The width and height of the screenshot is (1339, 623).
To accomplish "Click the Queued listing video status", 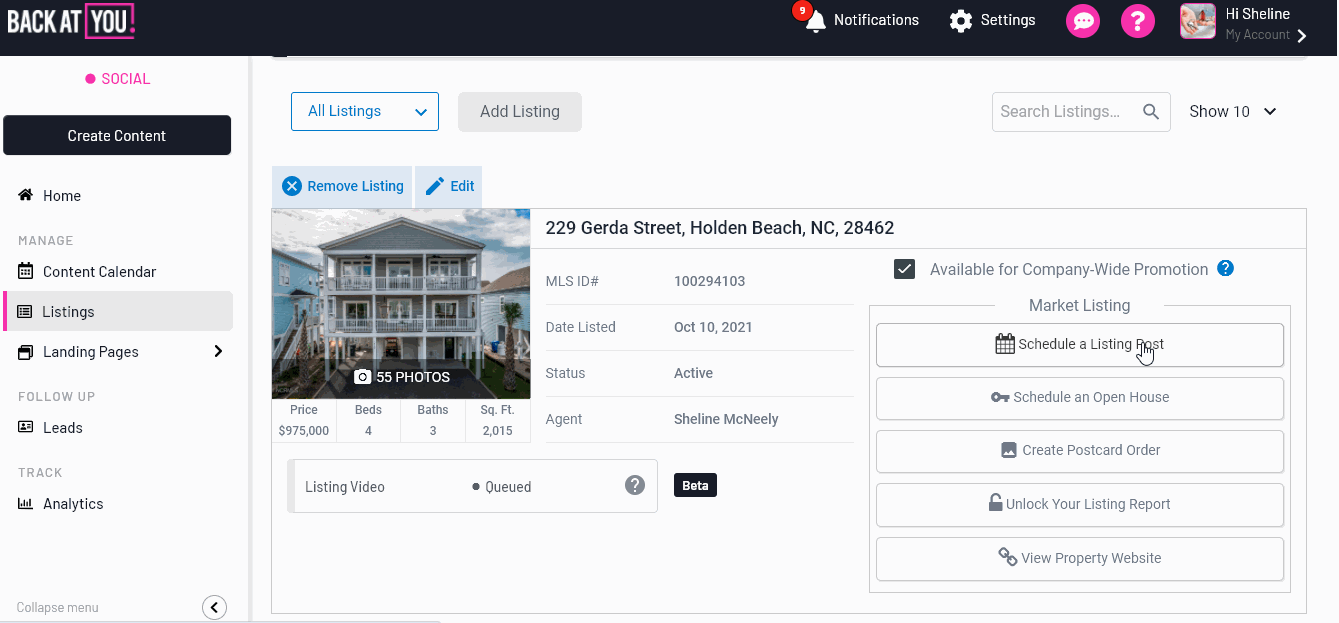I will pos(502,487).
